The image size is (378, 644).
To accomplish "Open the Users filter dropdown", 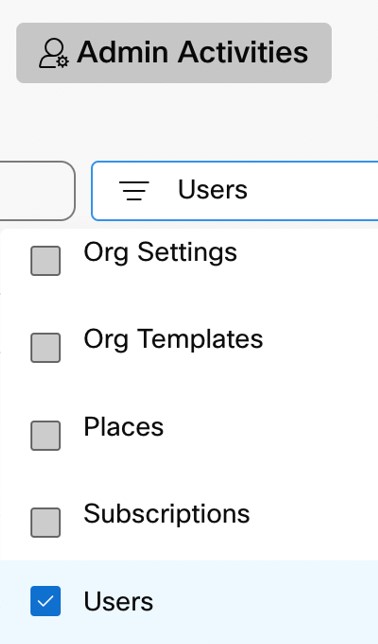I will [235, 191].
